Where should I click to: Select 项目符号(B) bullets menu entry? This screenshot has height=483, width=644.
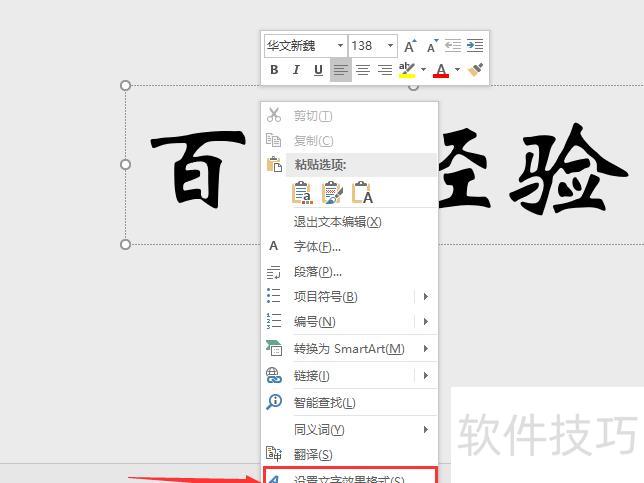tap(338, 297)
